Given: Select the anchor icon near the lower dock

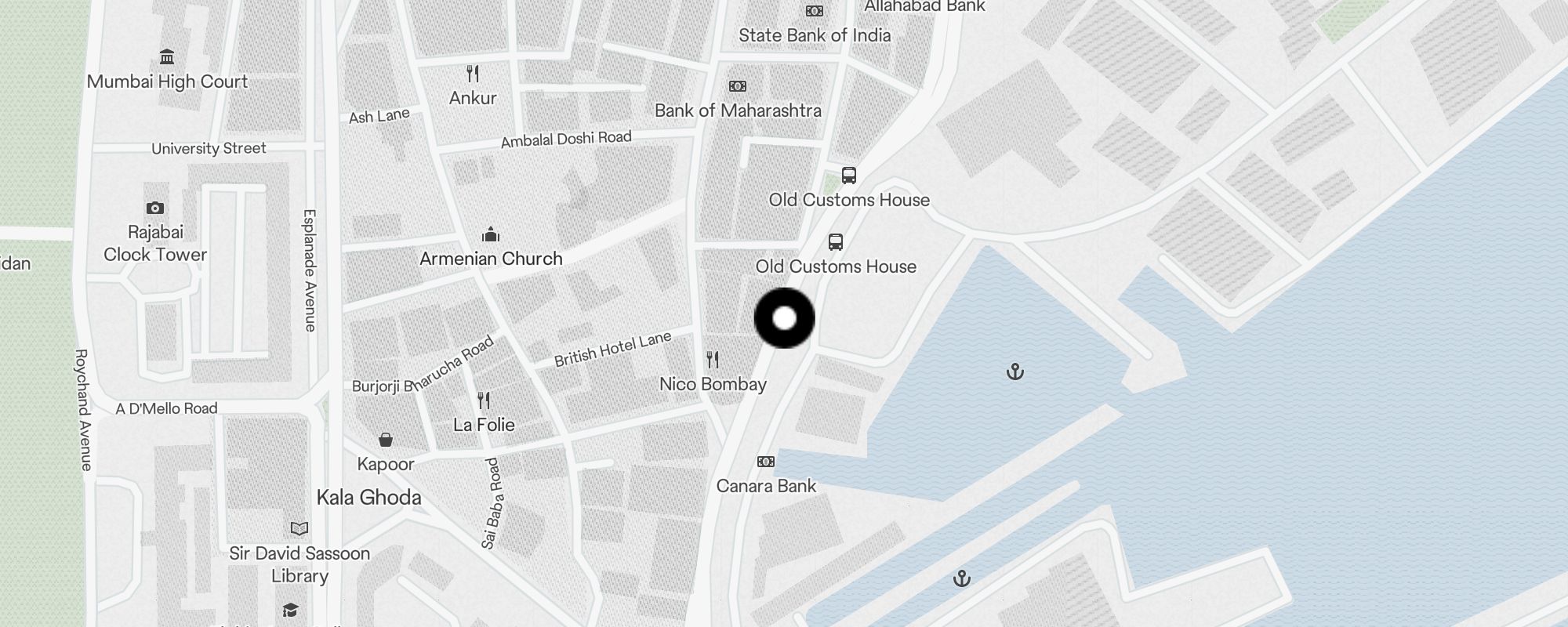Looking at the screenshot, I should (962, 578).
